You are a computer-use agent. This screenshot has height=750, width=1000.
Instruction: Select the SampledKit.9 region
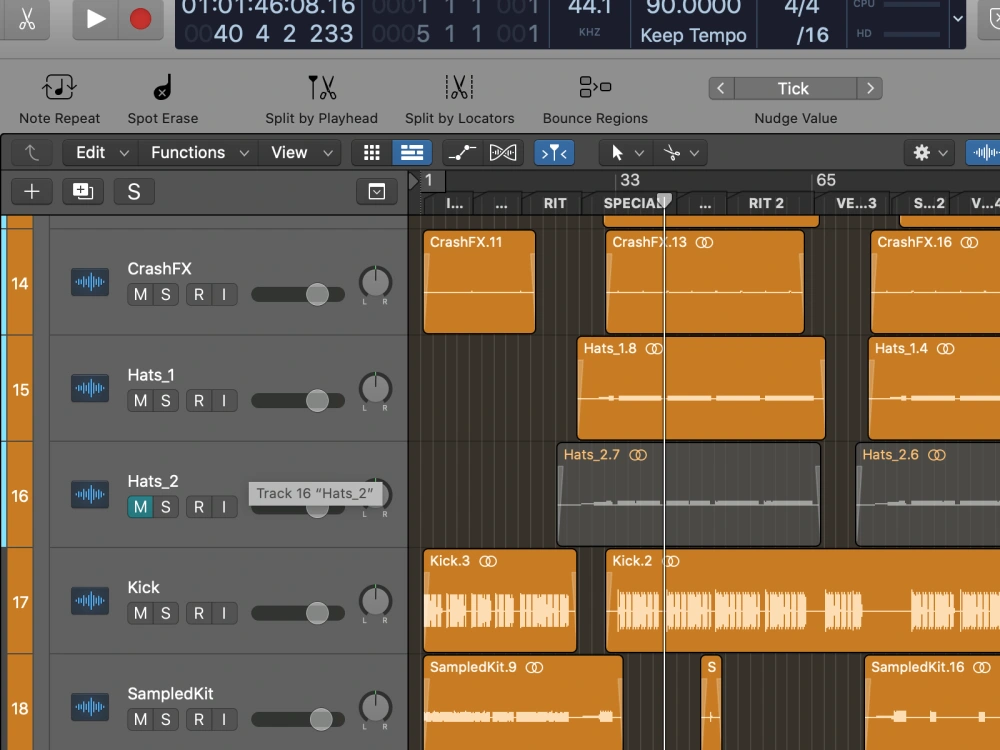point(522,703)
